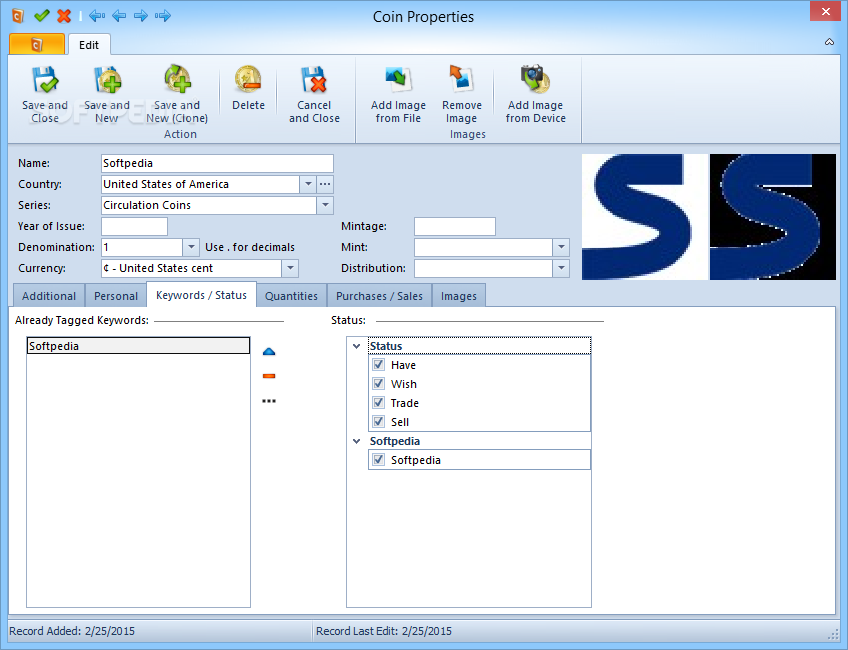
Task: Click Cancel and Close ribbon button
Action: point(314,95)
